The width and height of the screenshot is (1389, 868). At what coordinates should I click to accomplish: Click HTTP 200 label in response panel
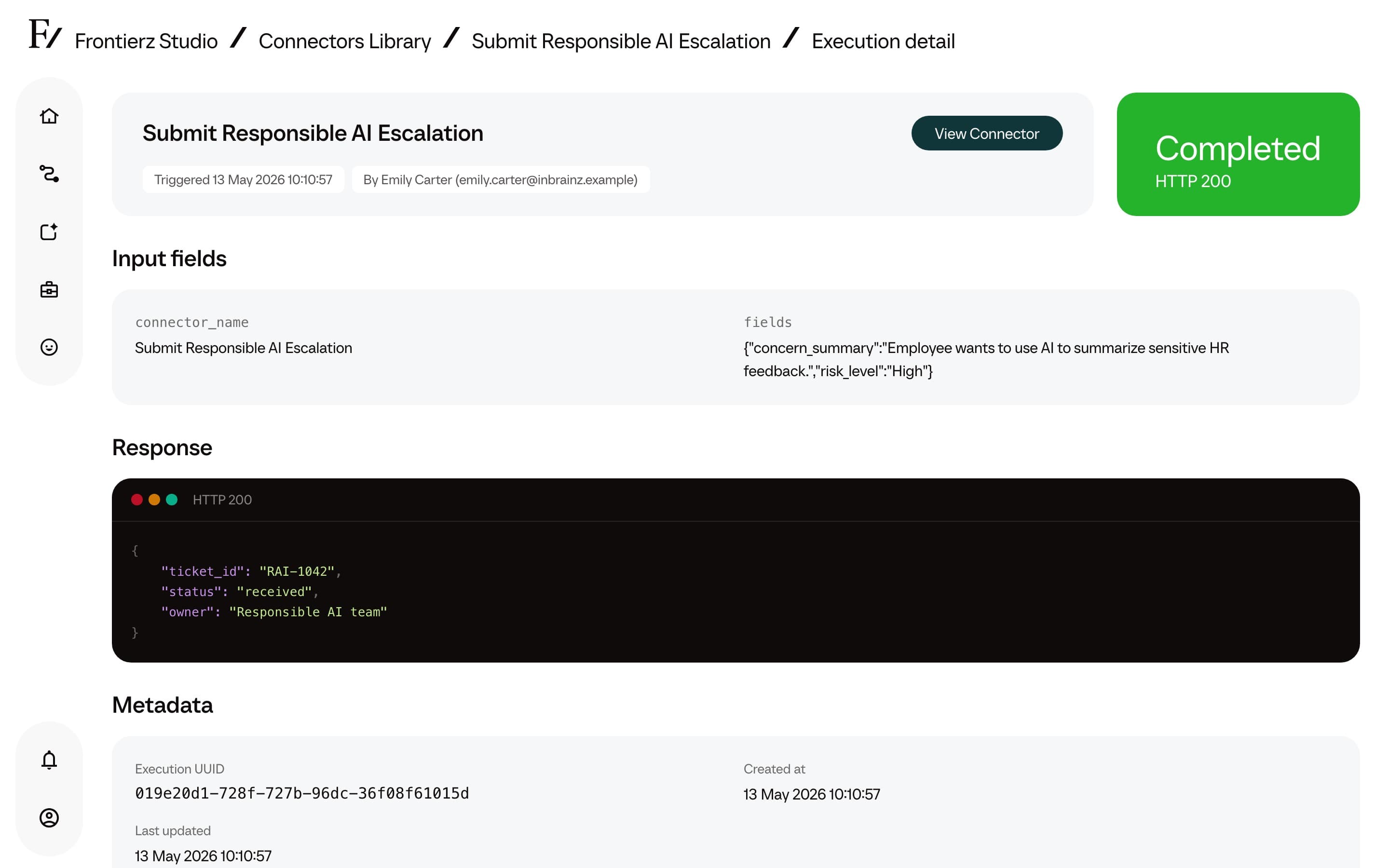click(x=222, y=500)
